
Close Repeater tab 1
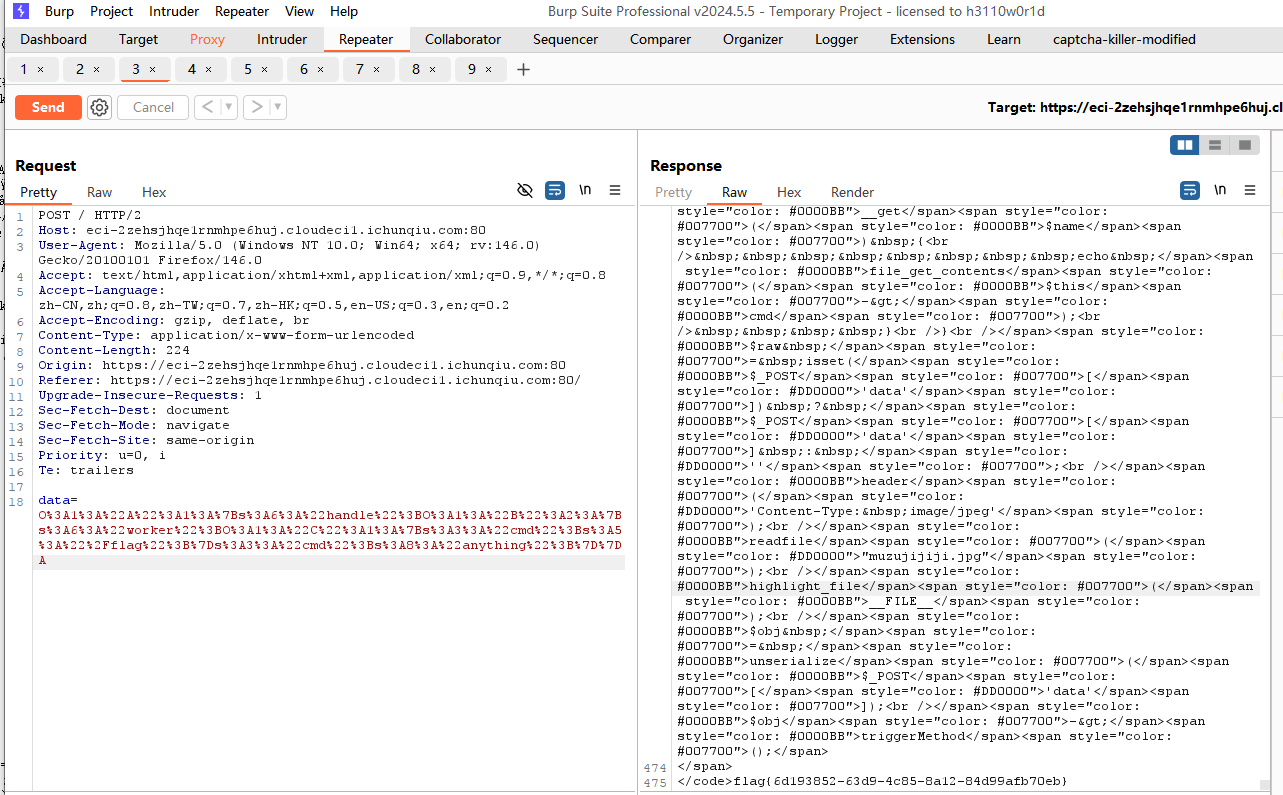point(40,70)
